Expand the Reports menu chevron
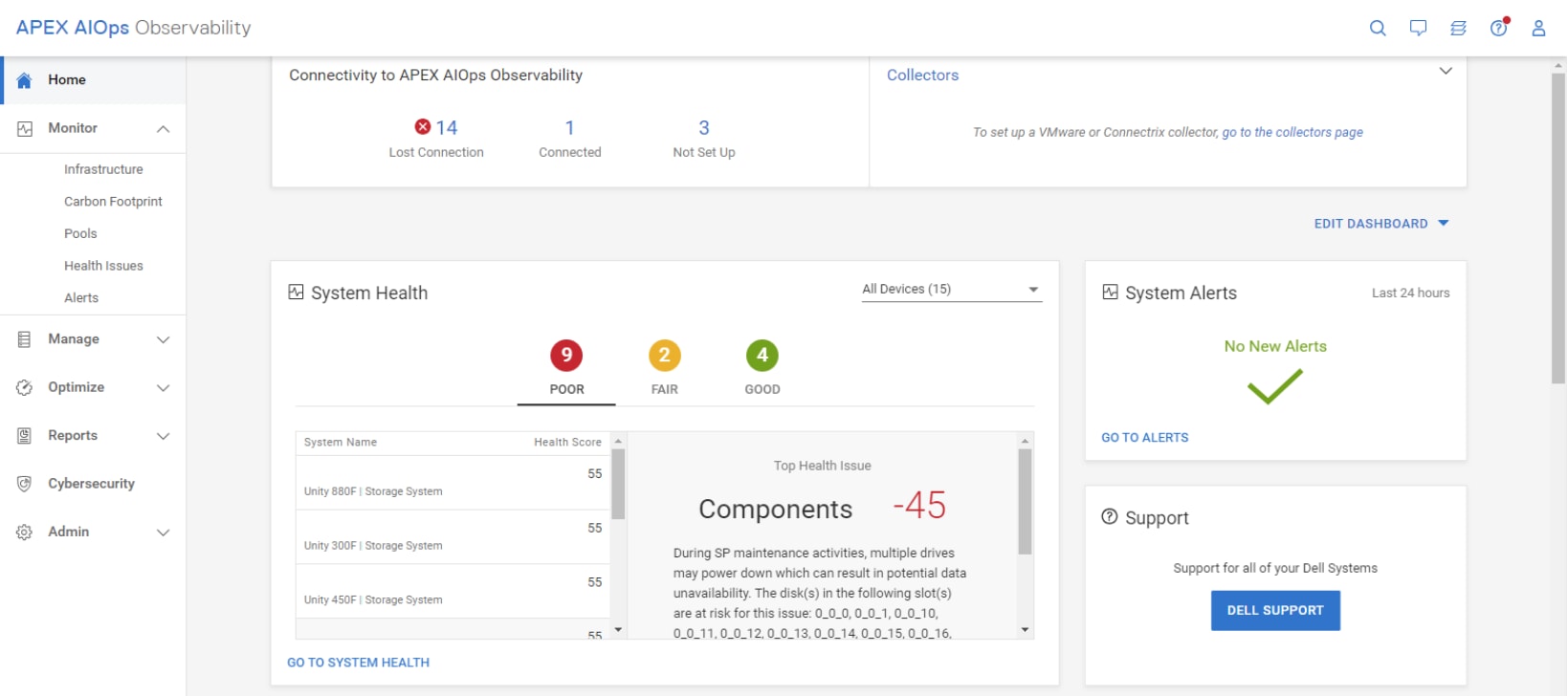 pyautogui.click(x=164, y=436)
